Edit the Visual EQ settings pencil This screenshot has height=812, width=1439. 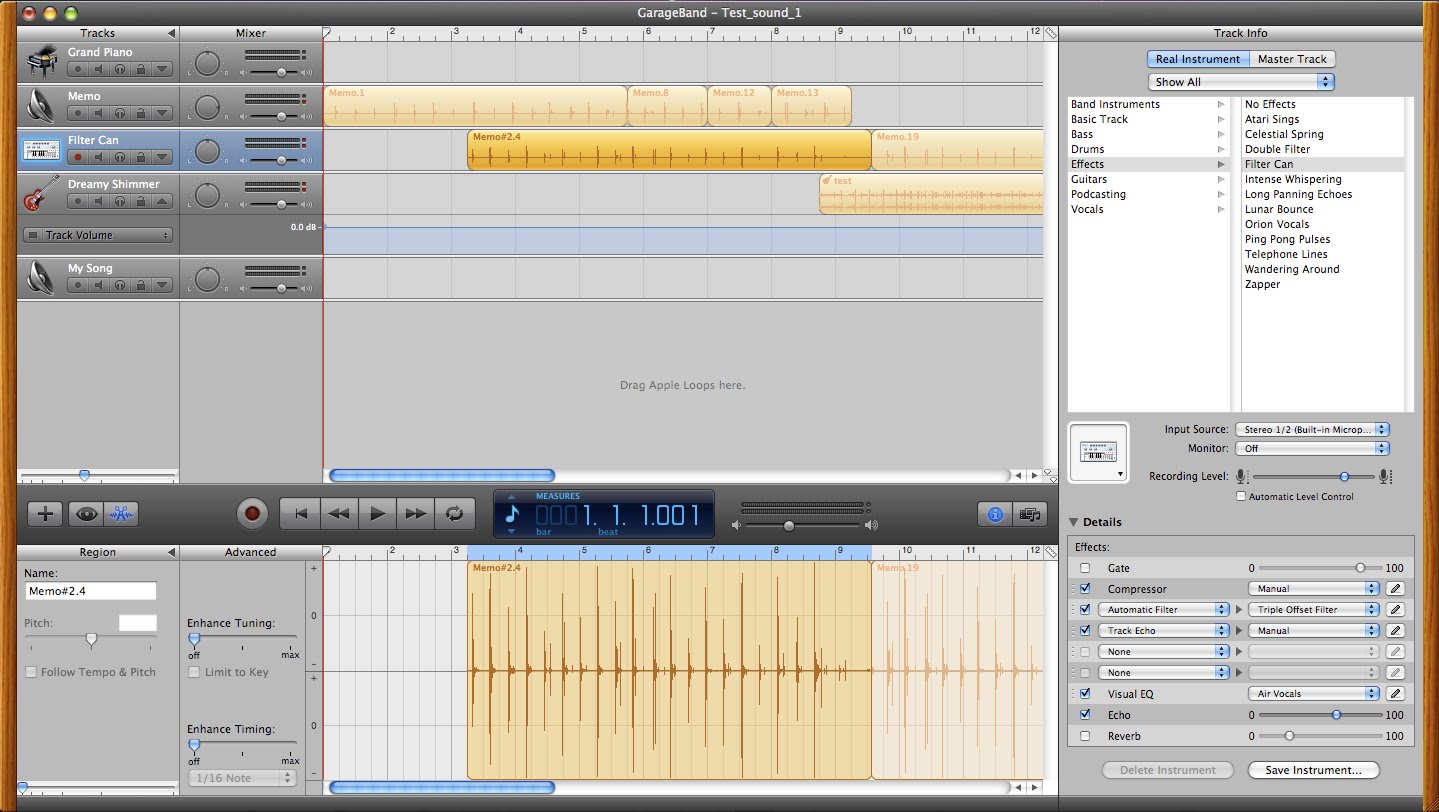(1395, 694)
